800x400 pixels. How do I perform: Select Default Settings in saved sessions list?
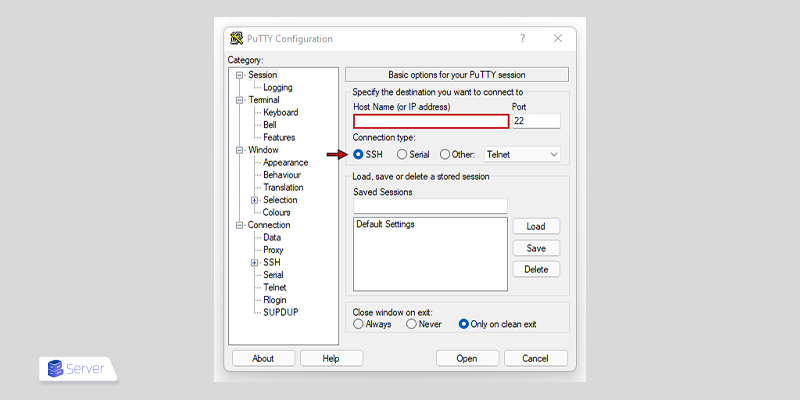tap(385, 224)
